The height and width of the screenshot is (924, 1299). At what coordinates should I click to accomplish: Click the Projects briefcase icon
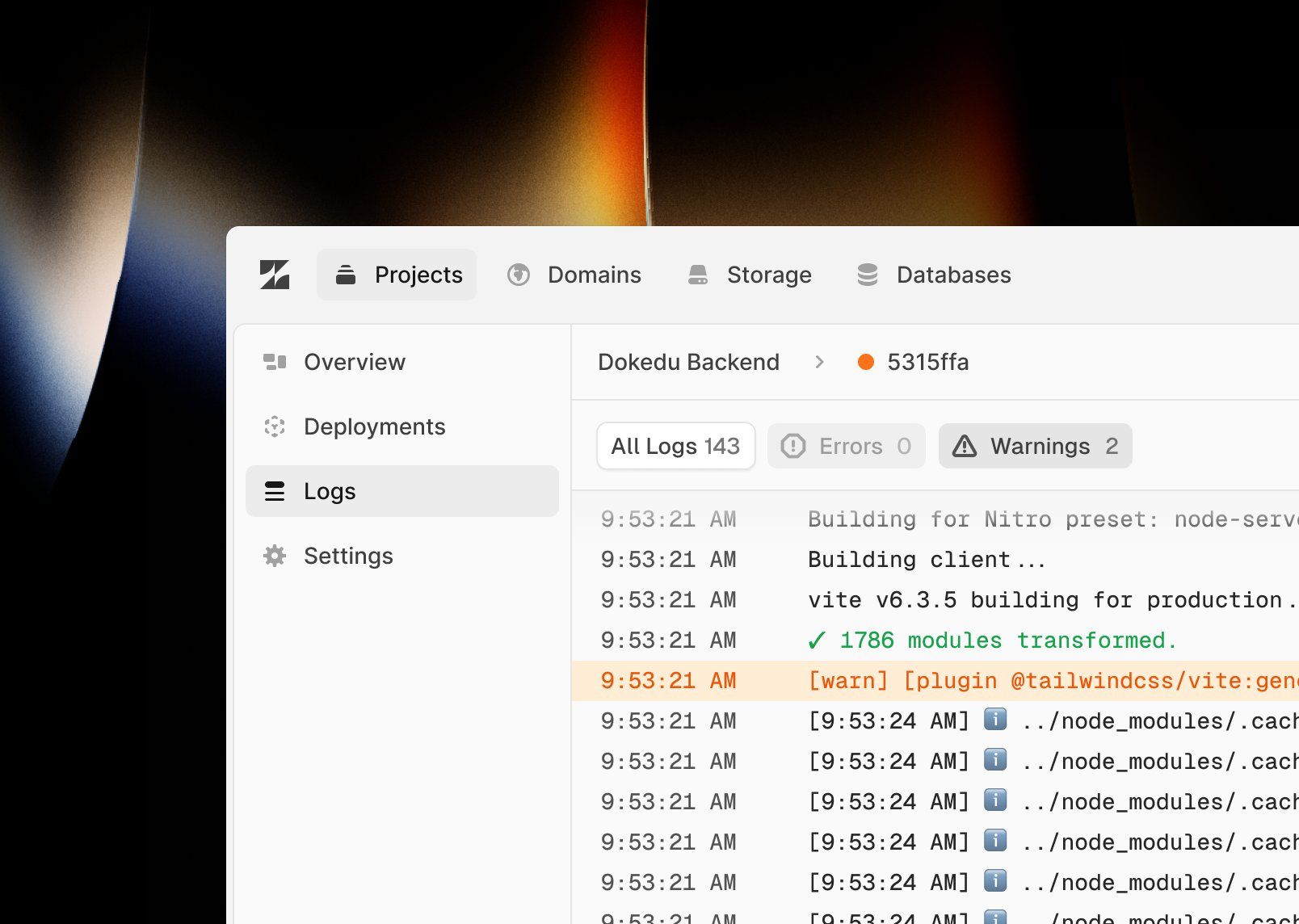click(x=346, y=275)
